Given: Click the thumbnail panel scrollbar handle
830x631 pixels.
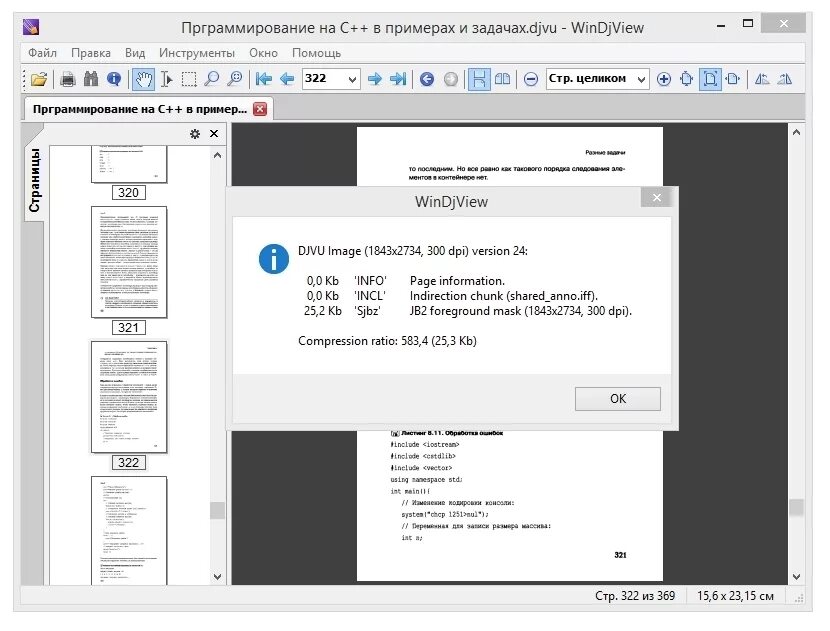Looking at the screenshot, I should [x=217, y=510].
